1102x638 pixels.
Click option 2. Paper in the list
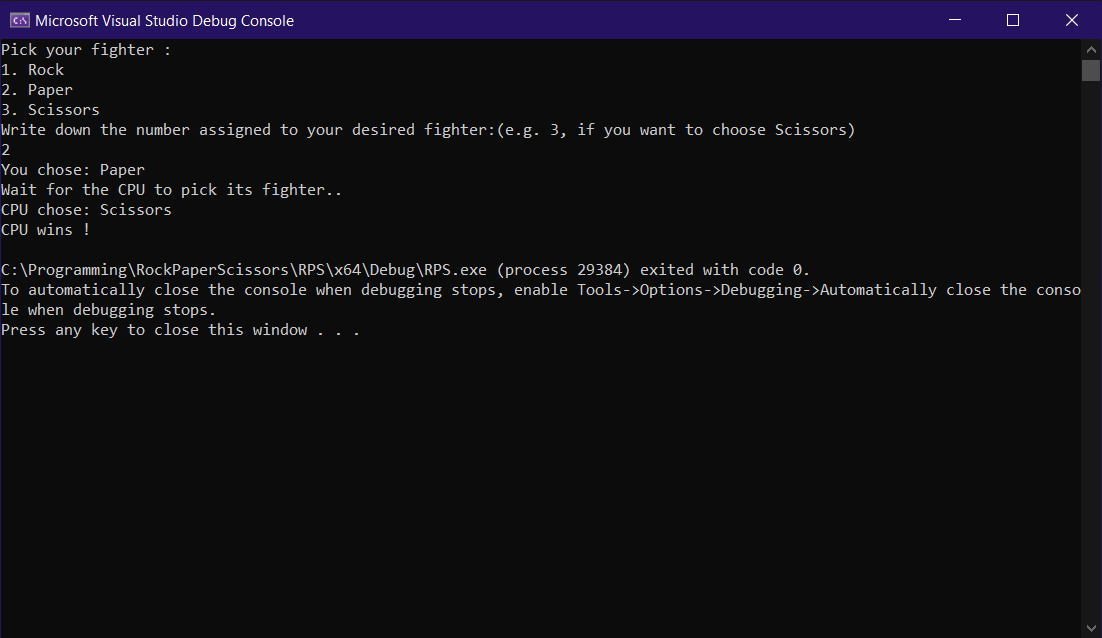[x=37, y=89]
